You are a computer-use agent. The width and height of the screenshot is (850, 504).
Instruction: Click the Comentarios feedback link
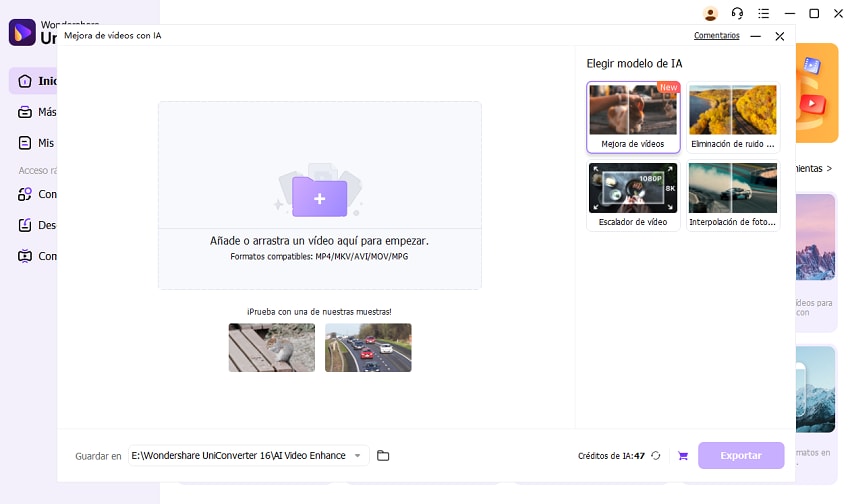point(717,36)
